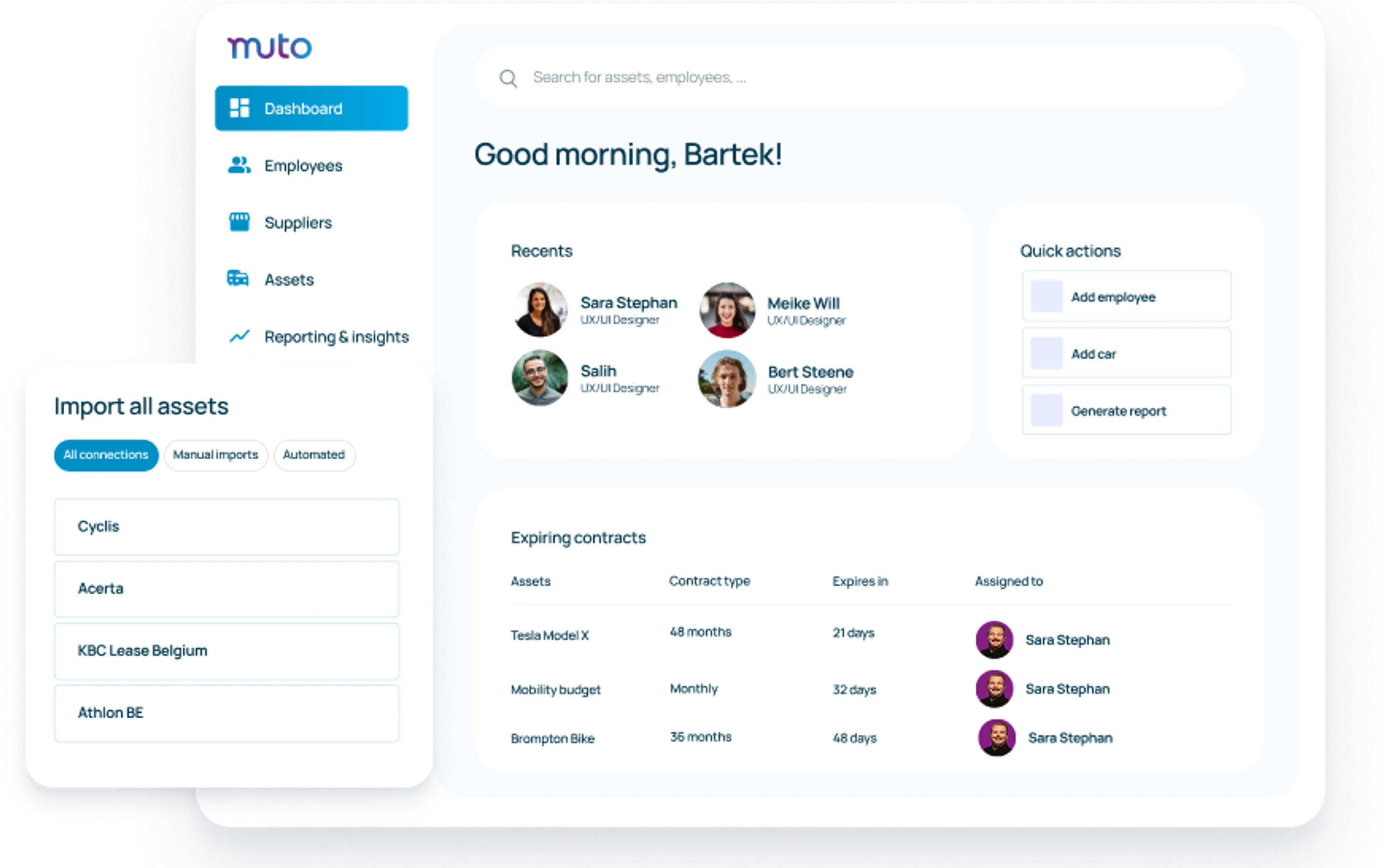Select the All connections filter
The width and height of the screenshot is (1389, 868).
(106, 455)
